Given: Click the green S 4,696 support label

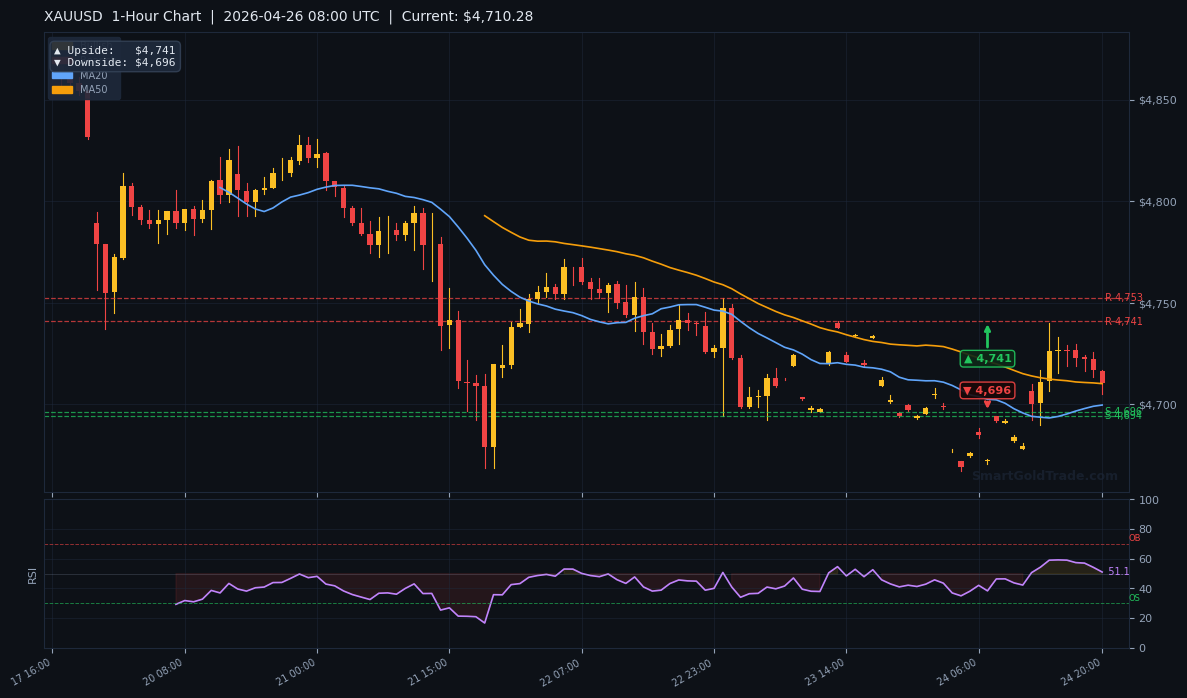Looking at the screenshot, I should pos(1121,412).
